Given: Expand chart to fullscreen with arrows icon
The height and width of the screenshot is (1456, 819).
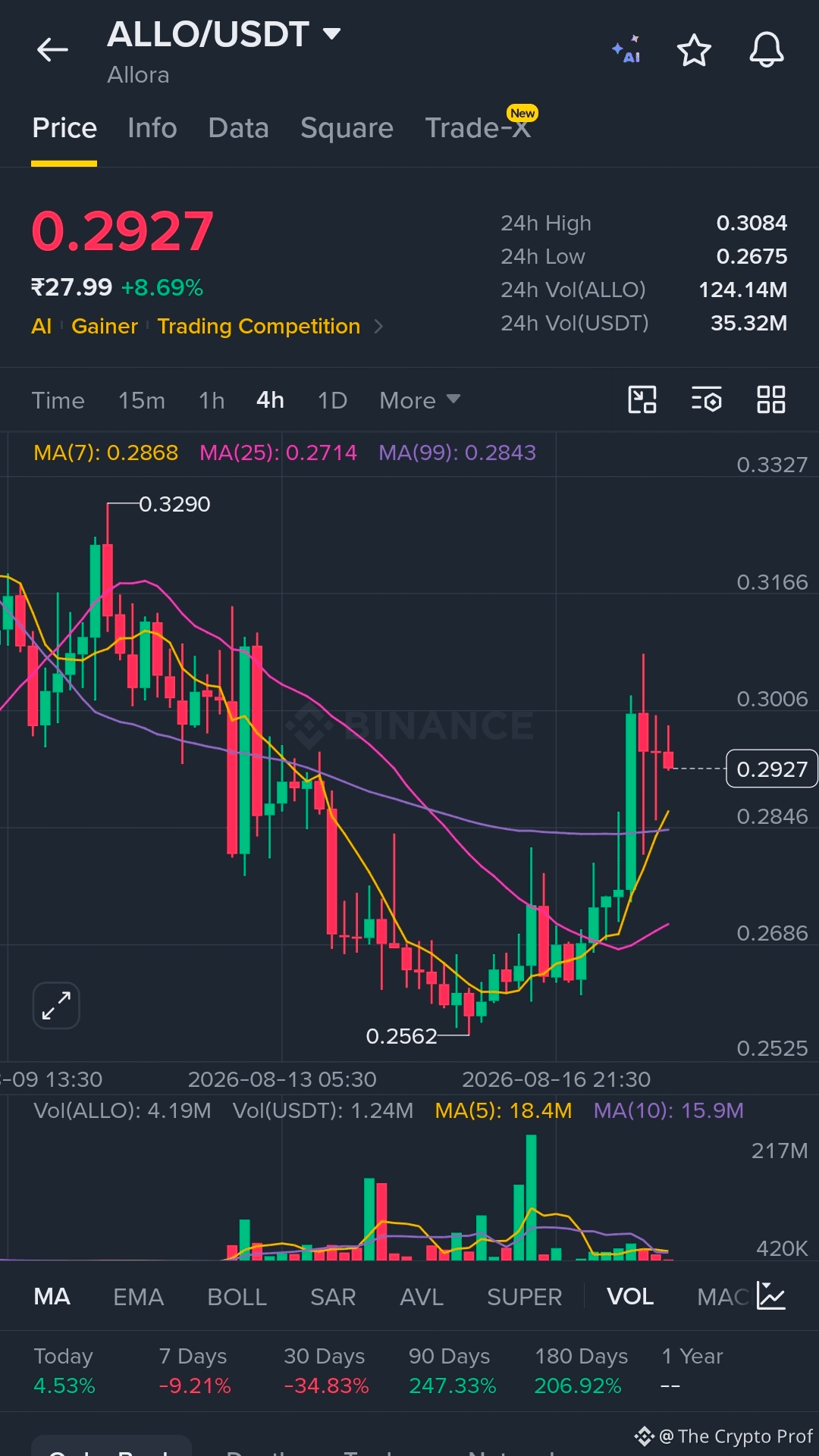Looking at the screenshot, I should coord(56,1006).
